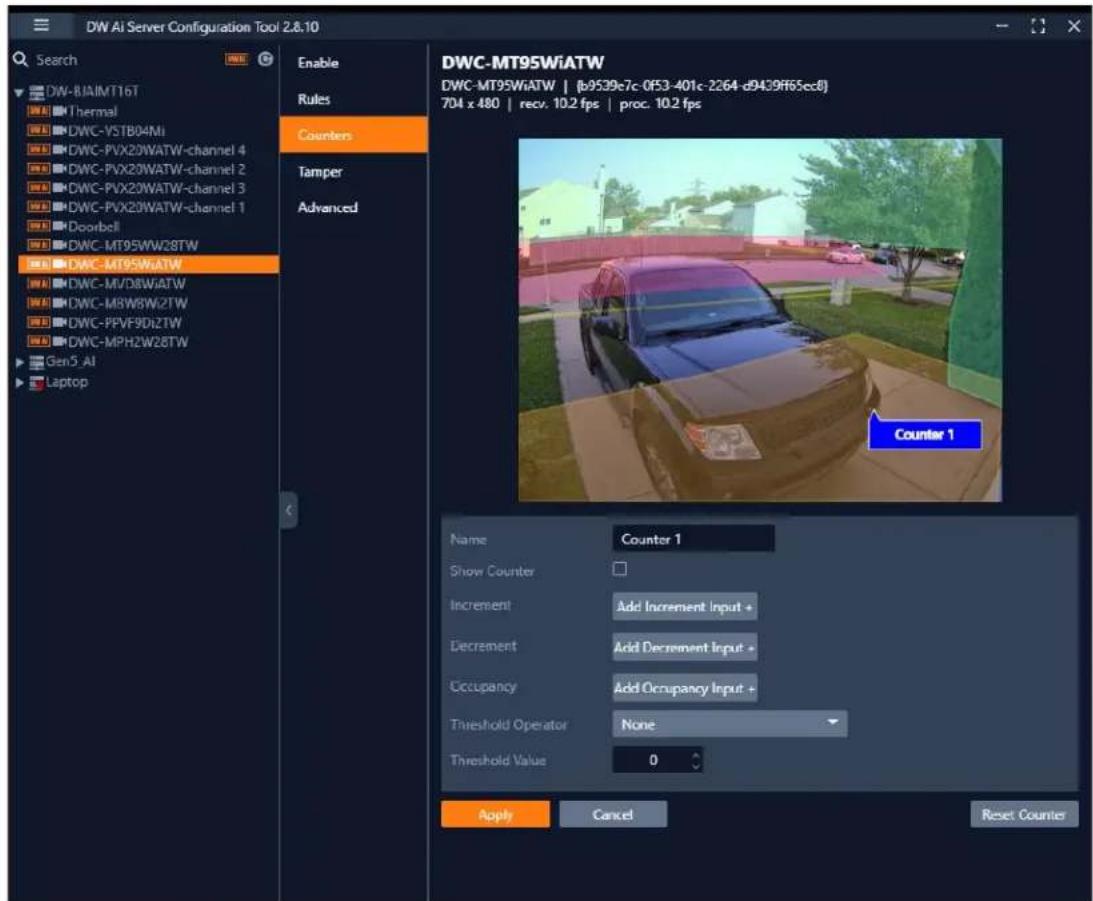
Task: Click the Counter 1 Name input field
Action: pos(694,539)
